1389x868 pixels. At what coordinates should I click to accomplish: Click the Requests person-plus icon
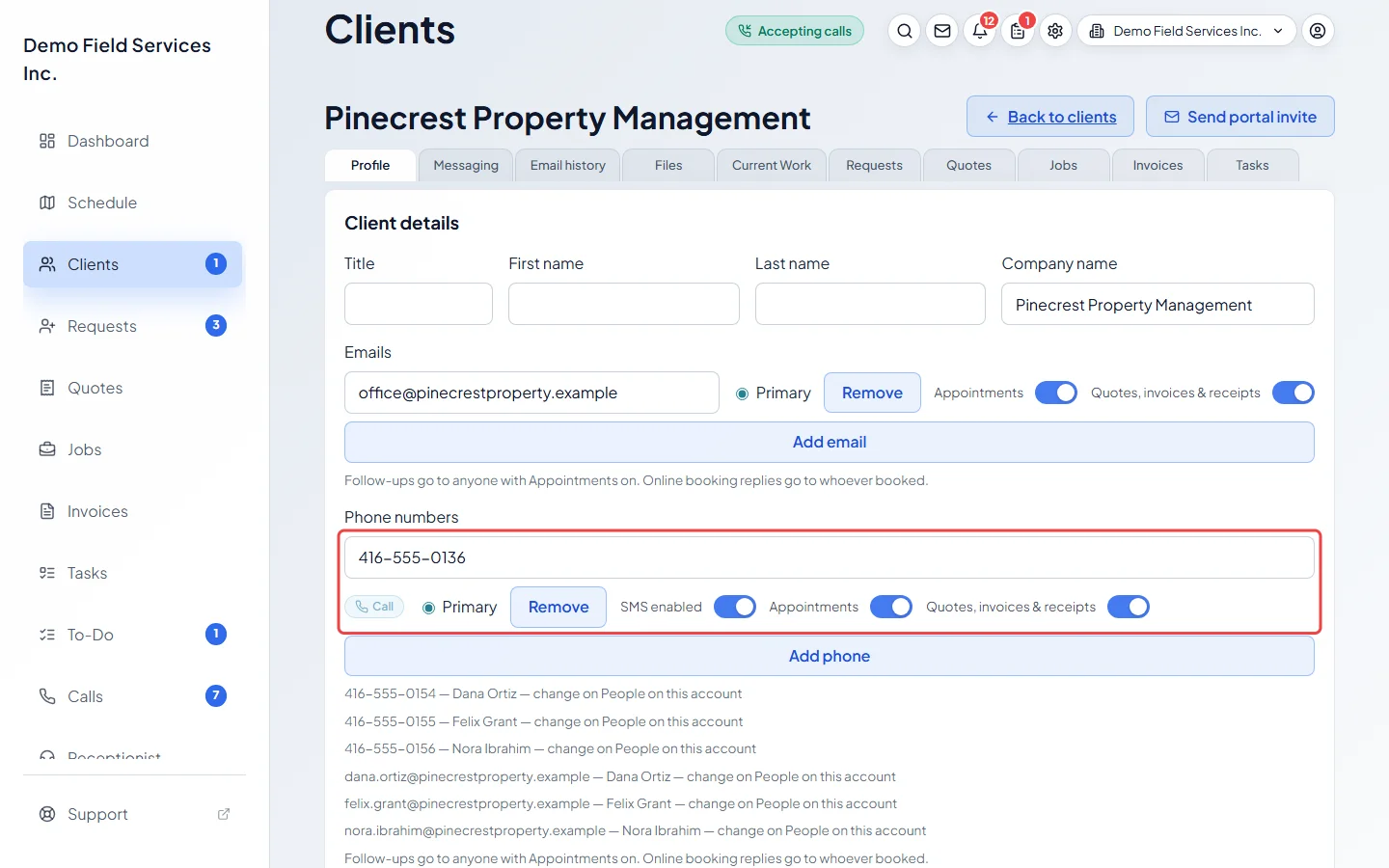47,326
